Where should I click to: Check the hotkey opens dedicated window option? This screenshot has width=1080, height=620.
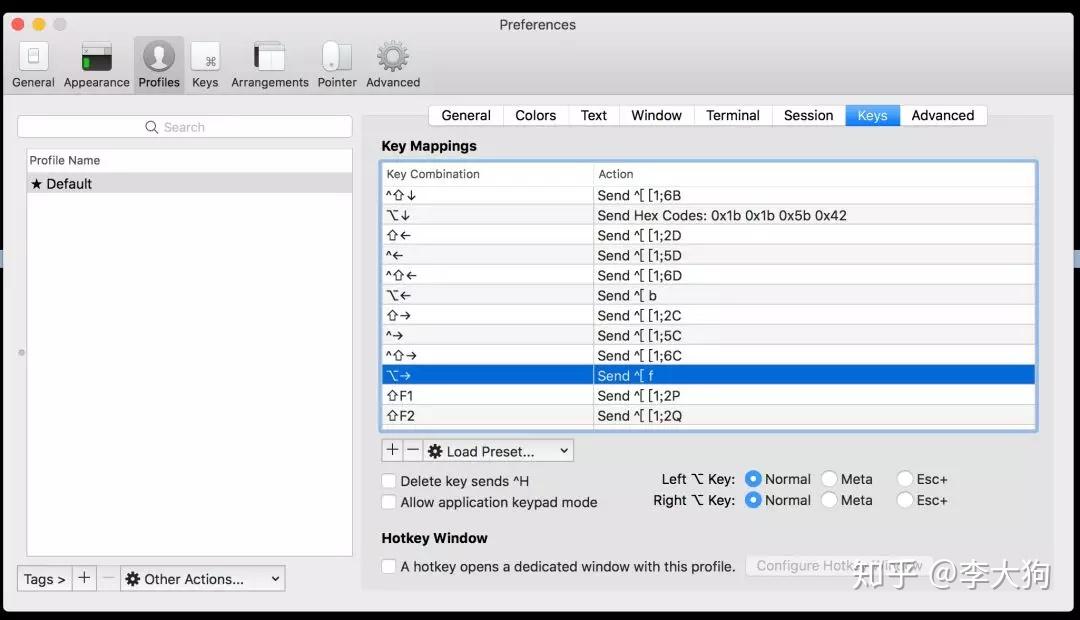point(389,566)
